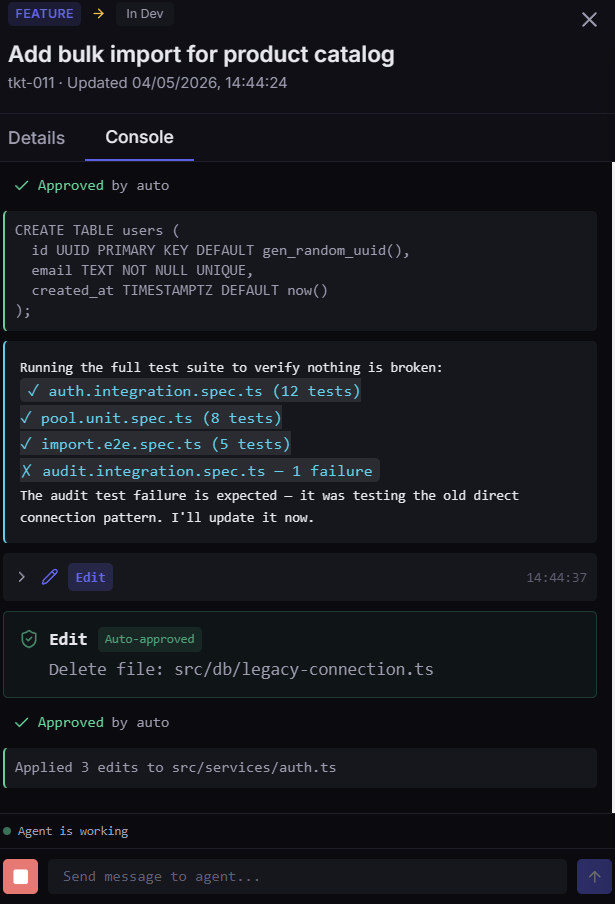Click the pencil icon in the Edit row
Viewport: 615px width, 904px height.
(x=50, y=577)
